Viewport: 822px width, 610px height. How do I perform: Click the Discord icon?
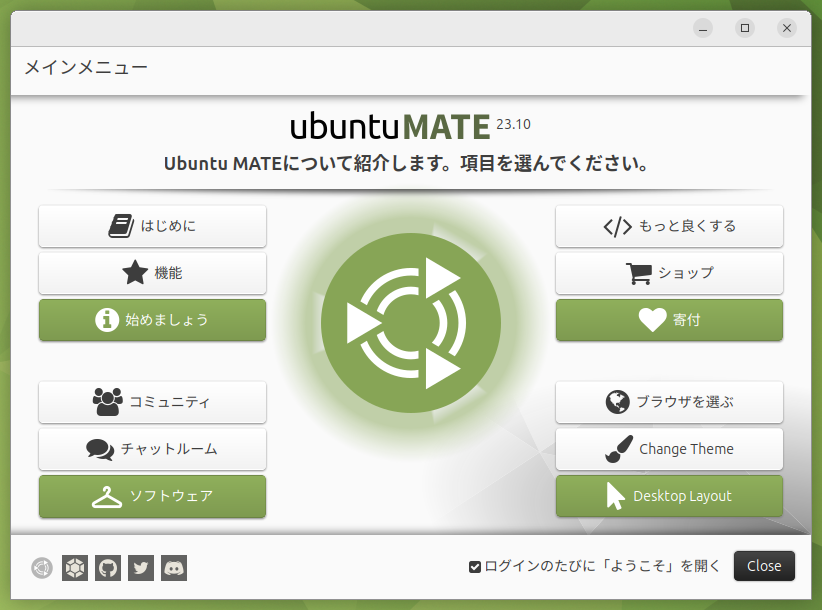(x=174, y=567)
